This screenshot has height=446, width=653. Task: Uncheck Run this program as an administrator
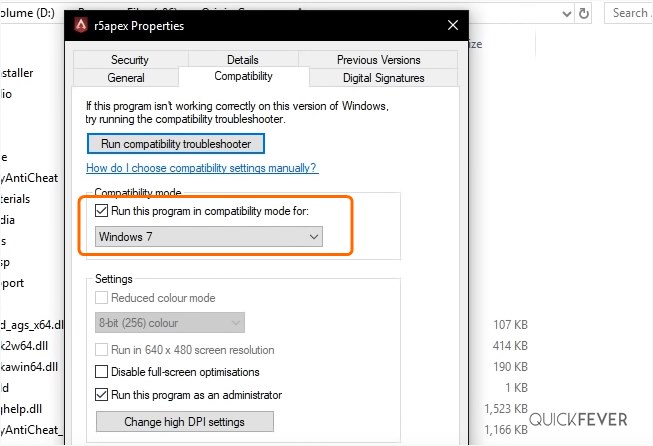click(x=102, y=394)
